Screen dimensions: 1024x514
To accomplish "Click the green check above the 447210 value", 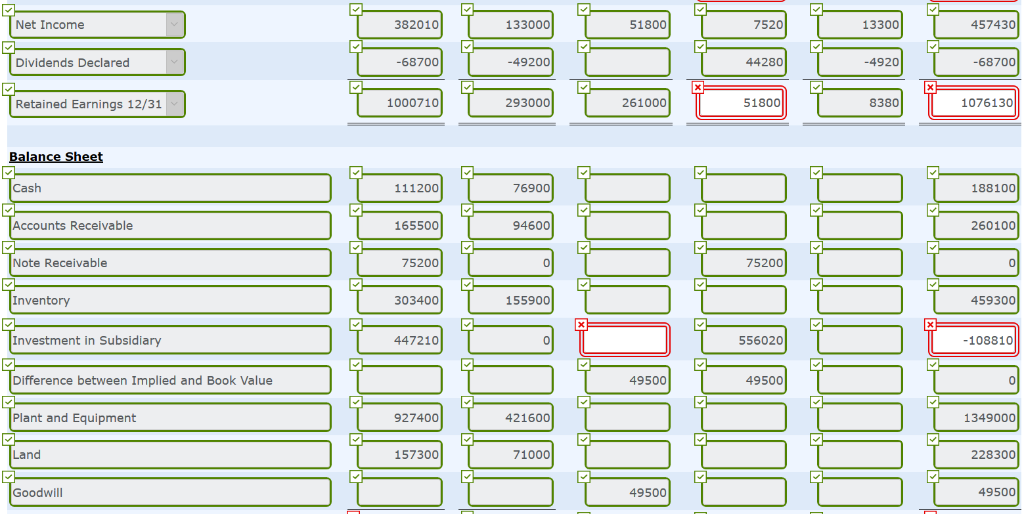I will tap(355, 325).
